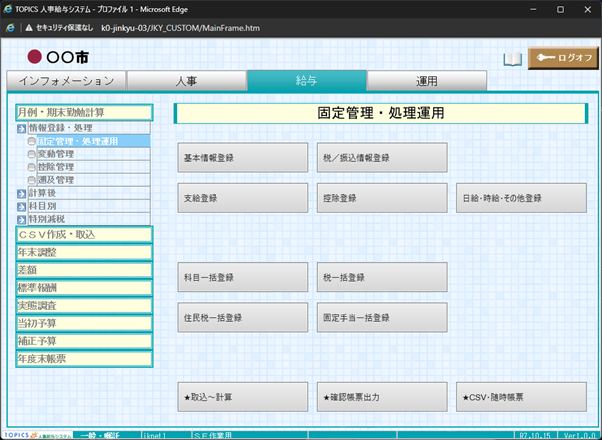The height and width of the screenshot is (440, 602).
Task: Expand the 情報登録・処理 tree arrow
Action: [x=22, y=129]
